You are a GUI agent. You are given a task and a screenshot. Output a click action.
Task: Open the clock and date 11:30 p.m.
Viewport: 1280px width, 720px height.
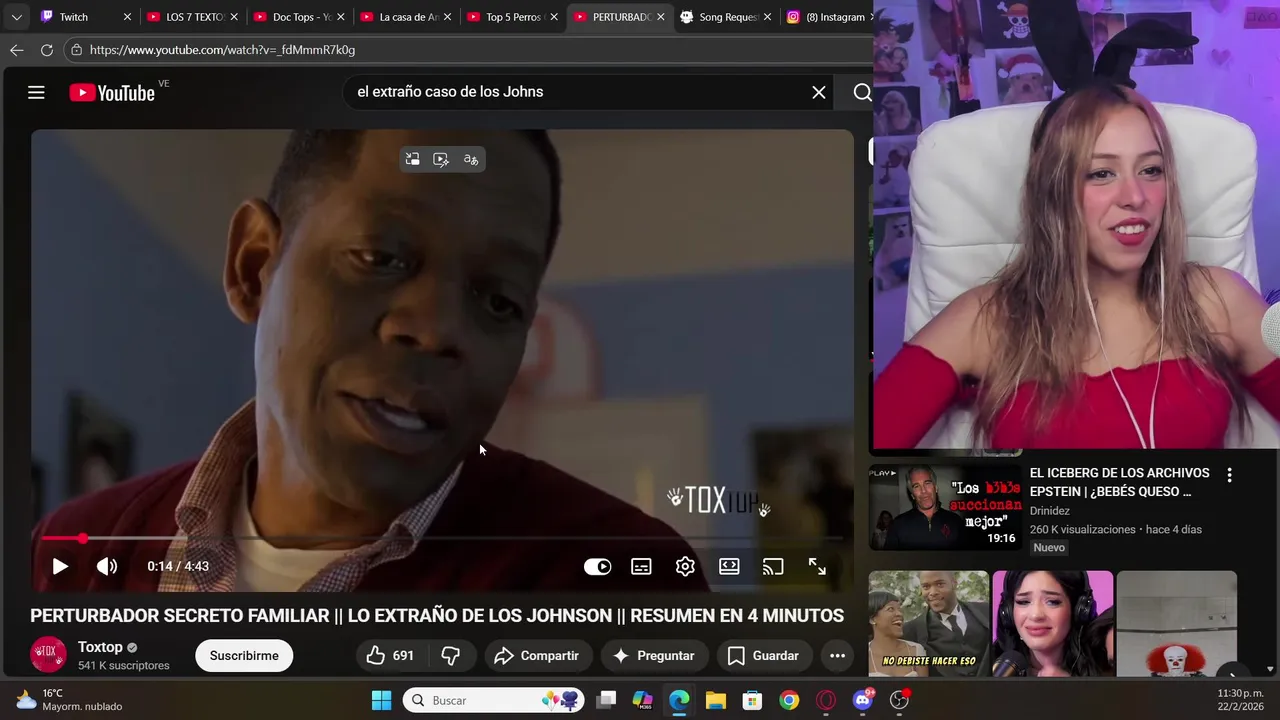click(1240, 700)
